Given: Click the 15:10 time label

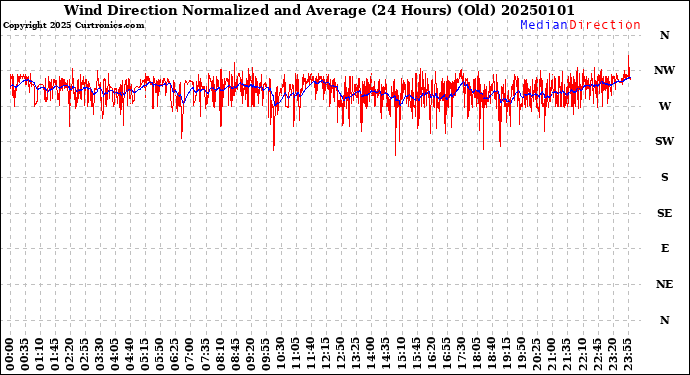Looking at the screenshot, I should point(401,354).
